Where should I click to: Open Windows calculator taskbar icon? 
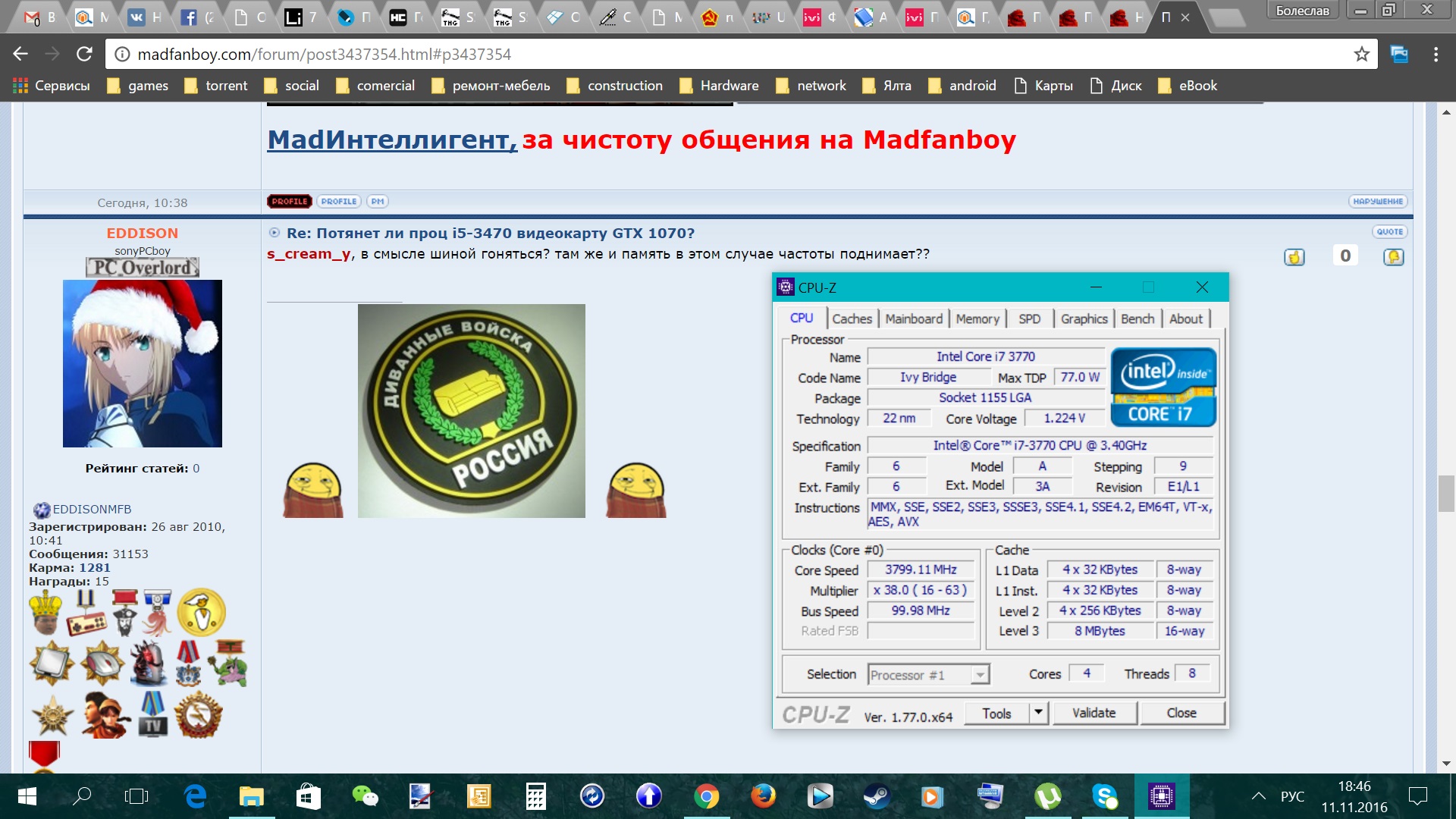point(535,796)
